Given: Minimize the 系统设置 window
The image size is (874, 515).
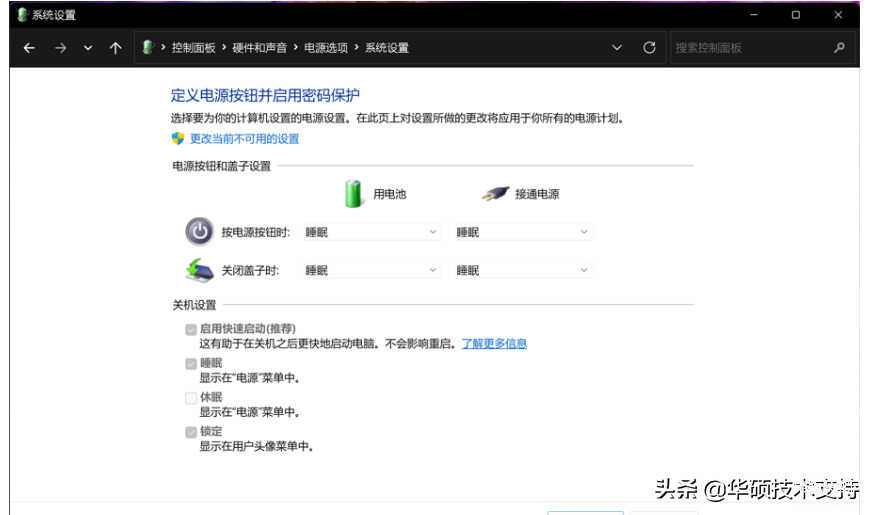Looking at the screenshot, I should pos(754,15).
